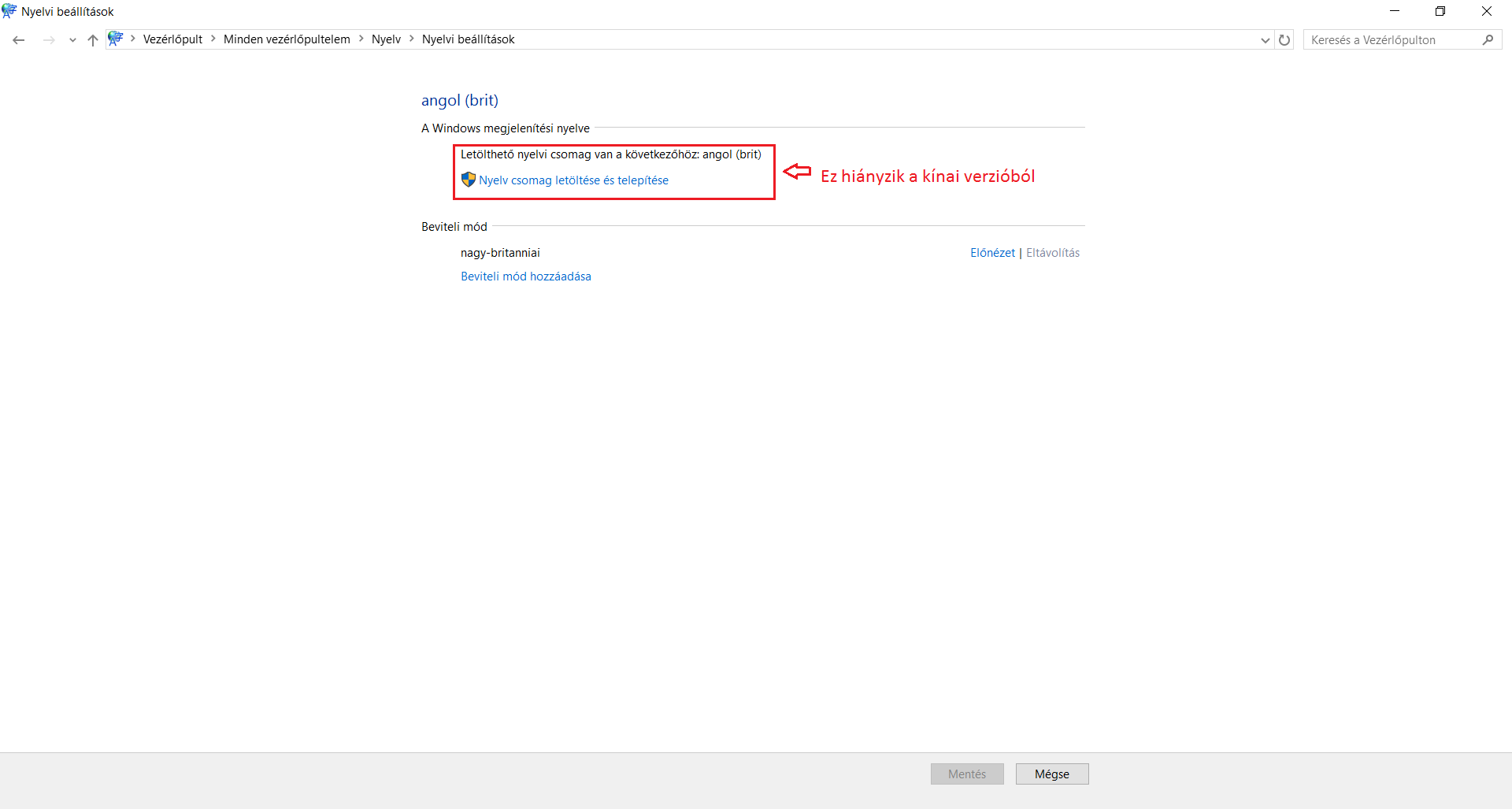Expand chevron after Nyelv breadcrumb
This screenshot has width=1512, height=809.
(x=411, y=39)
